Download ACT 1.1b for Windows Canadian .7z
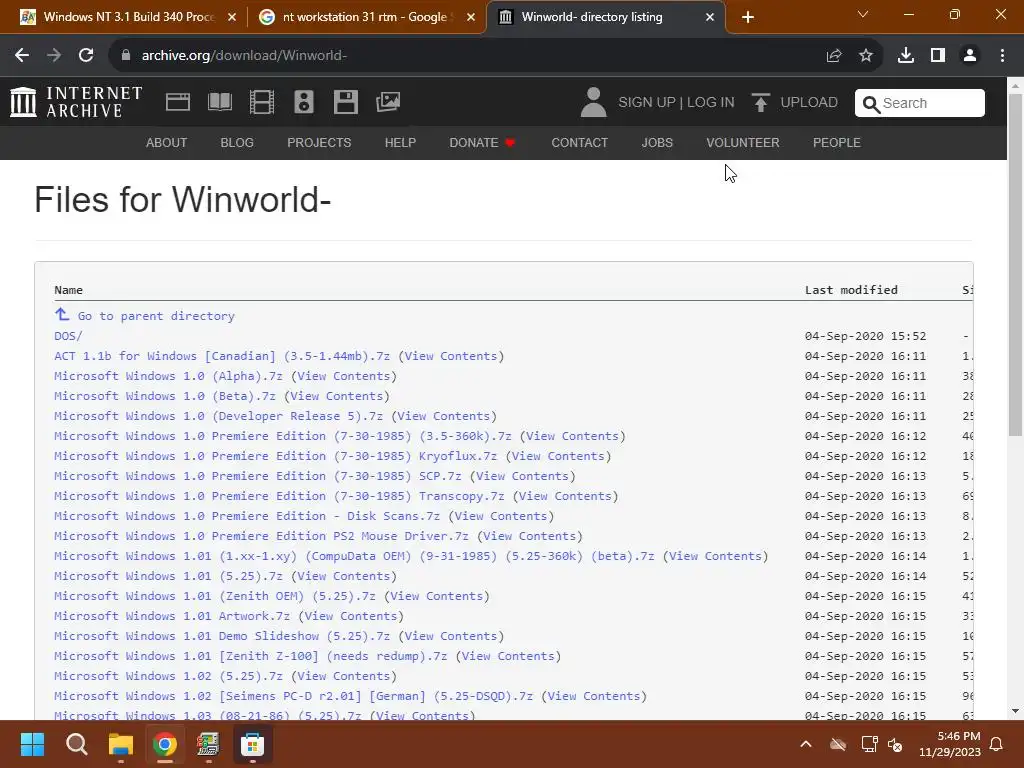1024x768 pixels. [x=222, y=356]
